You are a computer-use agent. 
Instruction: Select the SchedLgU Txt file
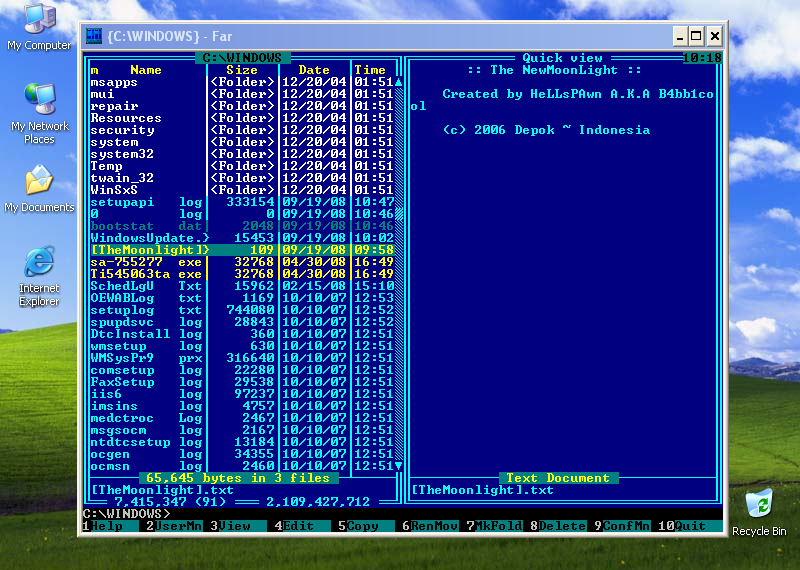pos(242,286)
